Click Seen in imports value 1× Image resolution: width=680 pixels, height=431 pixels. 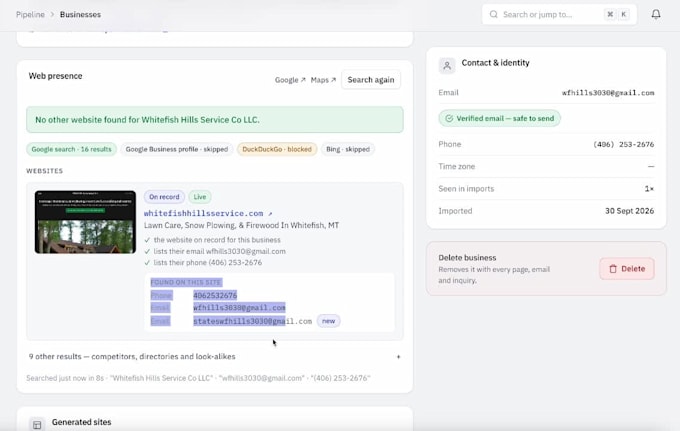point(649,189)
